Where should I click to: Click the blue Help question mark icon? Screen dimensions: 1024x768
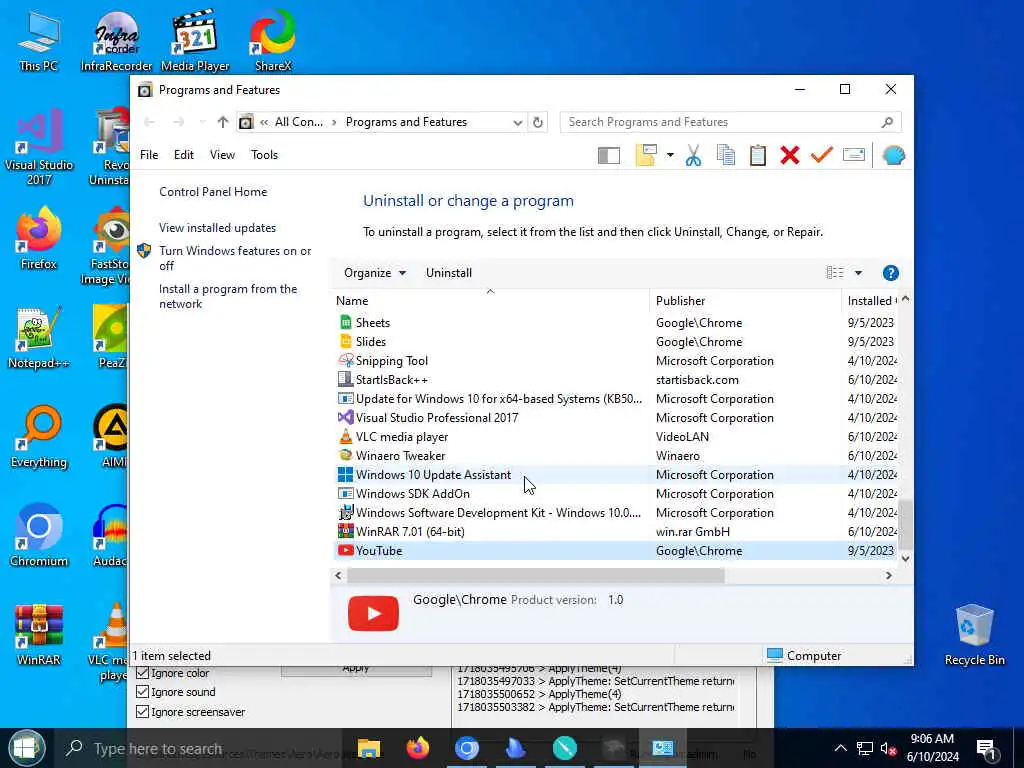pyautogui.click(x=890, y=273)
